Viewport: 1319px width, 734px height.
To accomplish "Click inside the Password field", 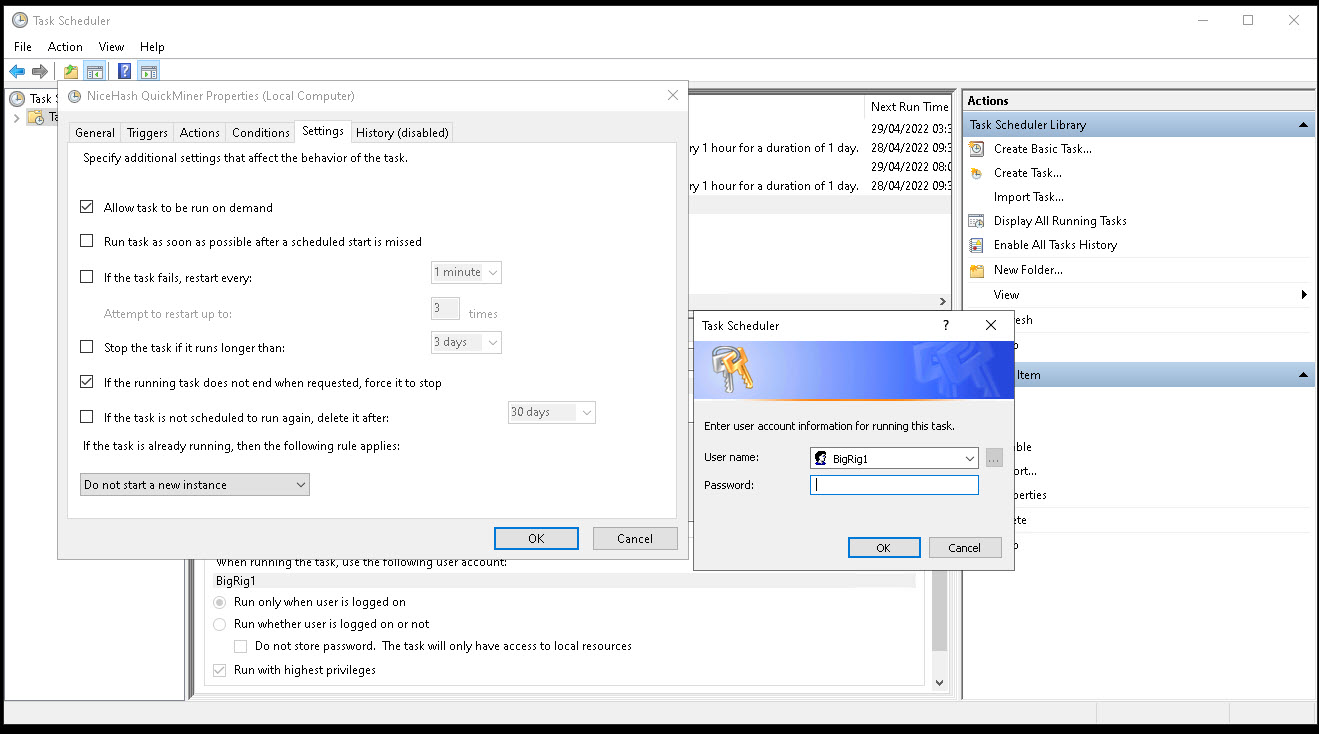I will point(893,484).
